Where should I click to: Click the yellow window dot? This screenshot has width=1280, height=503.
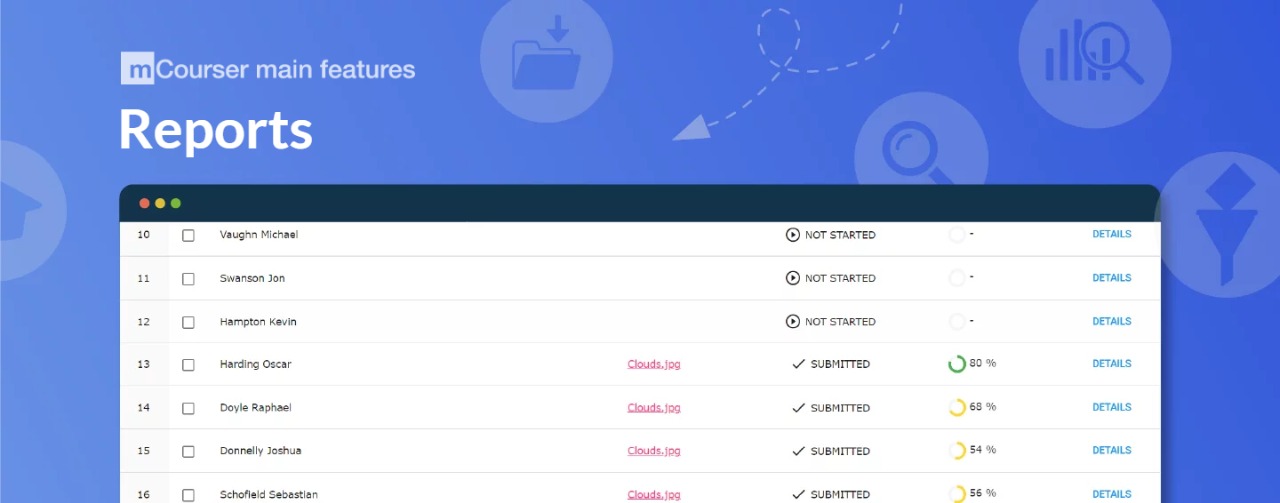click(x=160, y=203)
